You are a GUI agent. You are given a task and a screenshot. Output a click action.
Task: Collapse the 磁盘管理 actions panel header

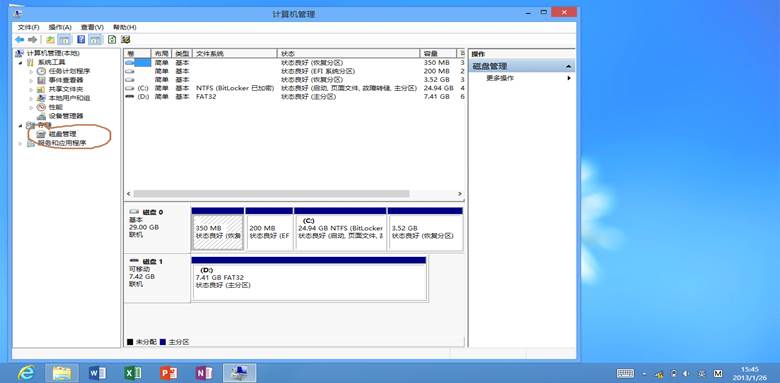tap(568, 67)
